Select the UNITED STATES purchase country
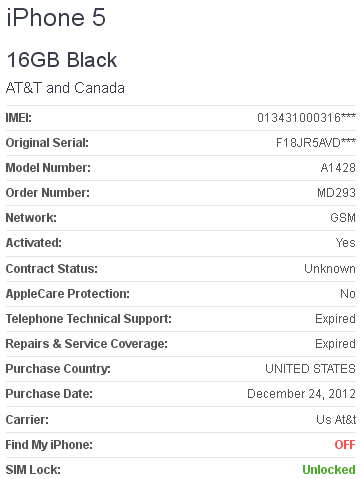Viewport: 361px width, 479px height. 310,369
